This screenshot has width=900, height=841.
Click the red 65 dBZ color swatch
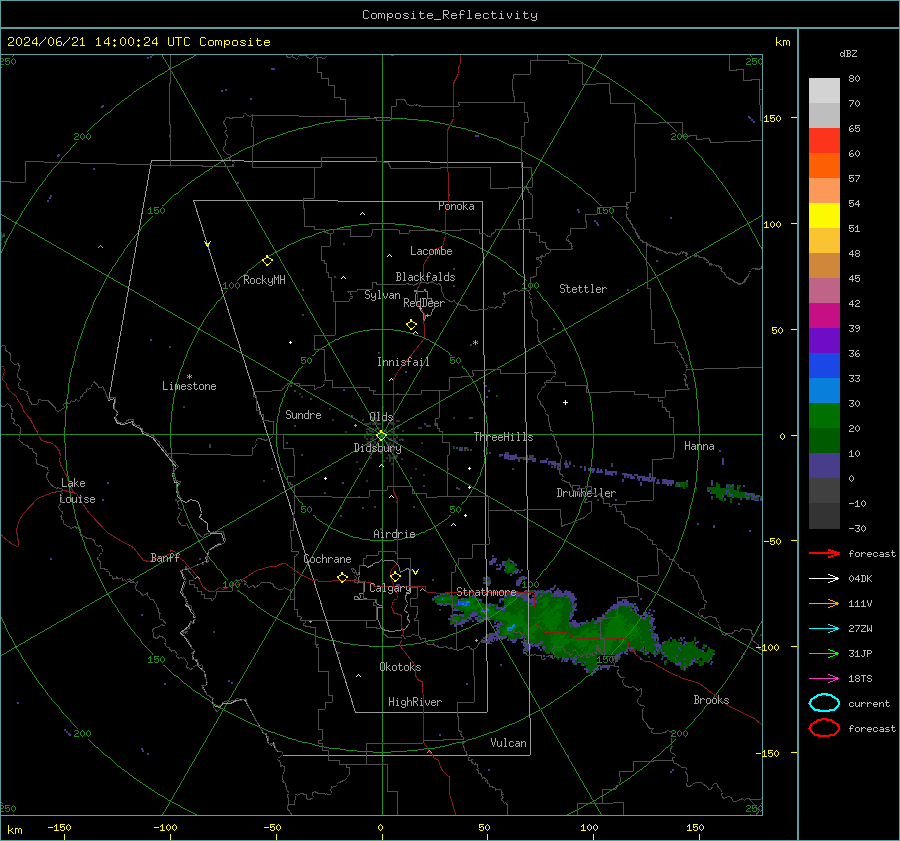[824, 140]
